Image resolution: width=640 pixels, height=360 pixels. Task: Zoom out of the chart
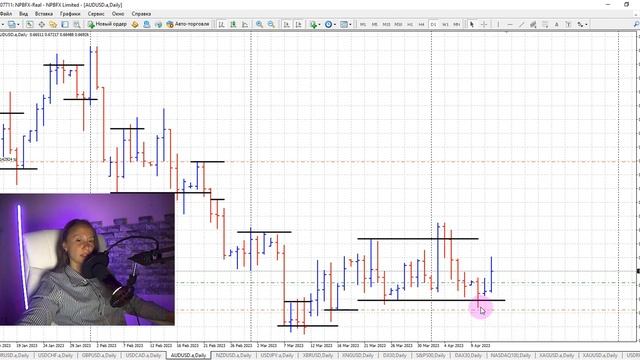click(271, 24)
